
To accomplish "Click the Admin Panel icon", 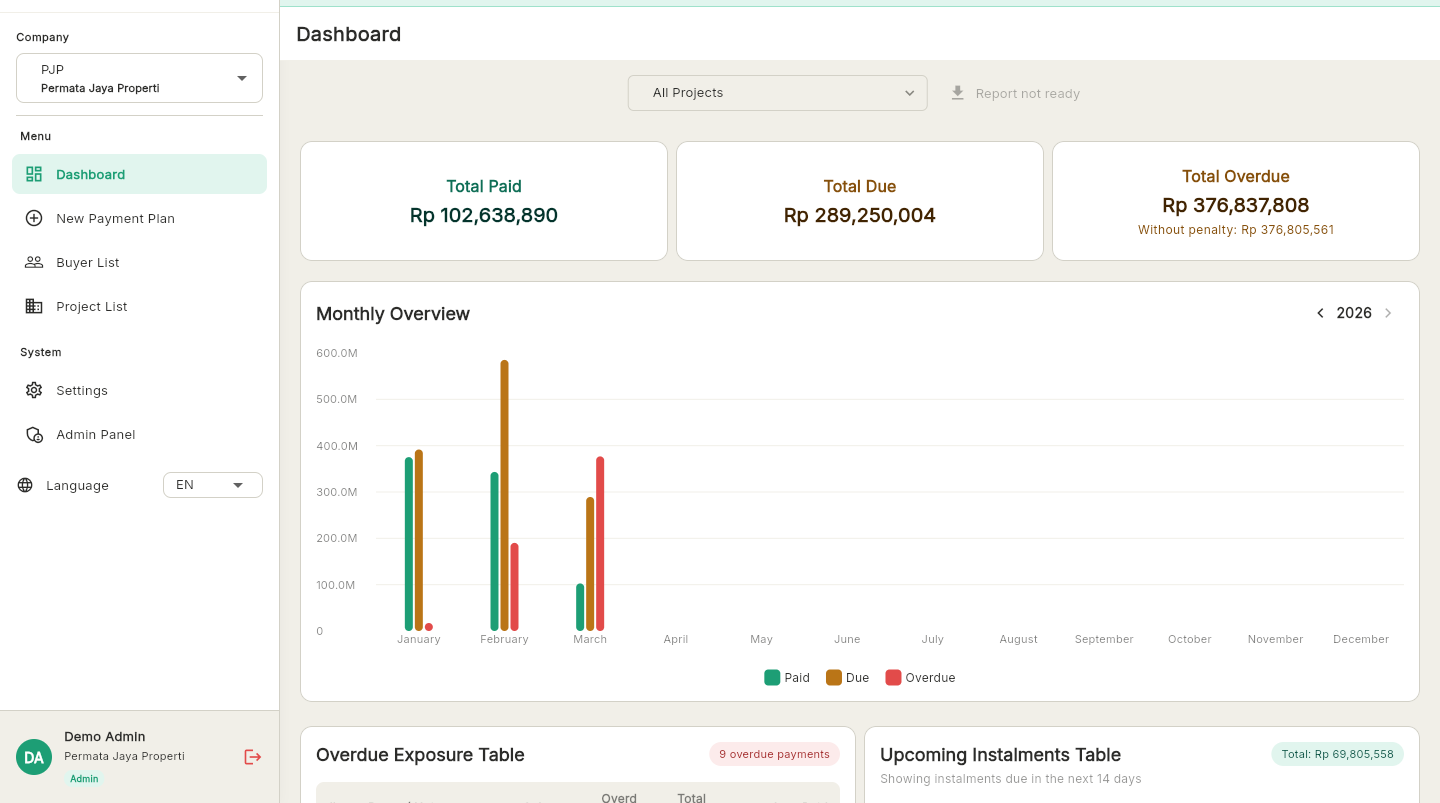I will [x=33, y=434].
